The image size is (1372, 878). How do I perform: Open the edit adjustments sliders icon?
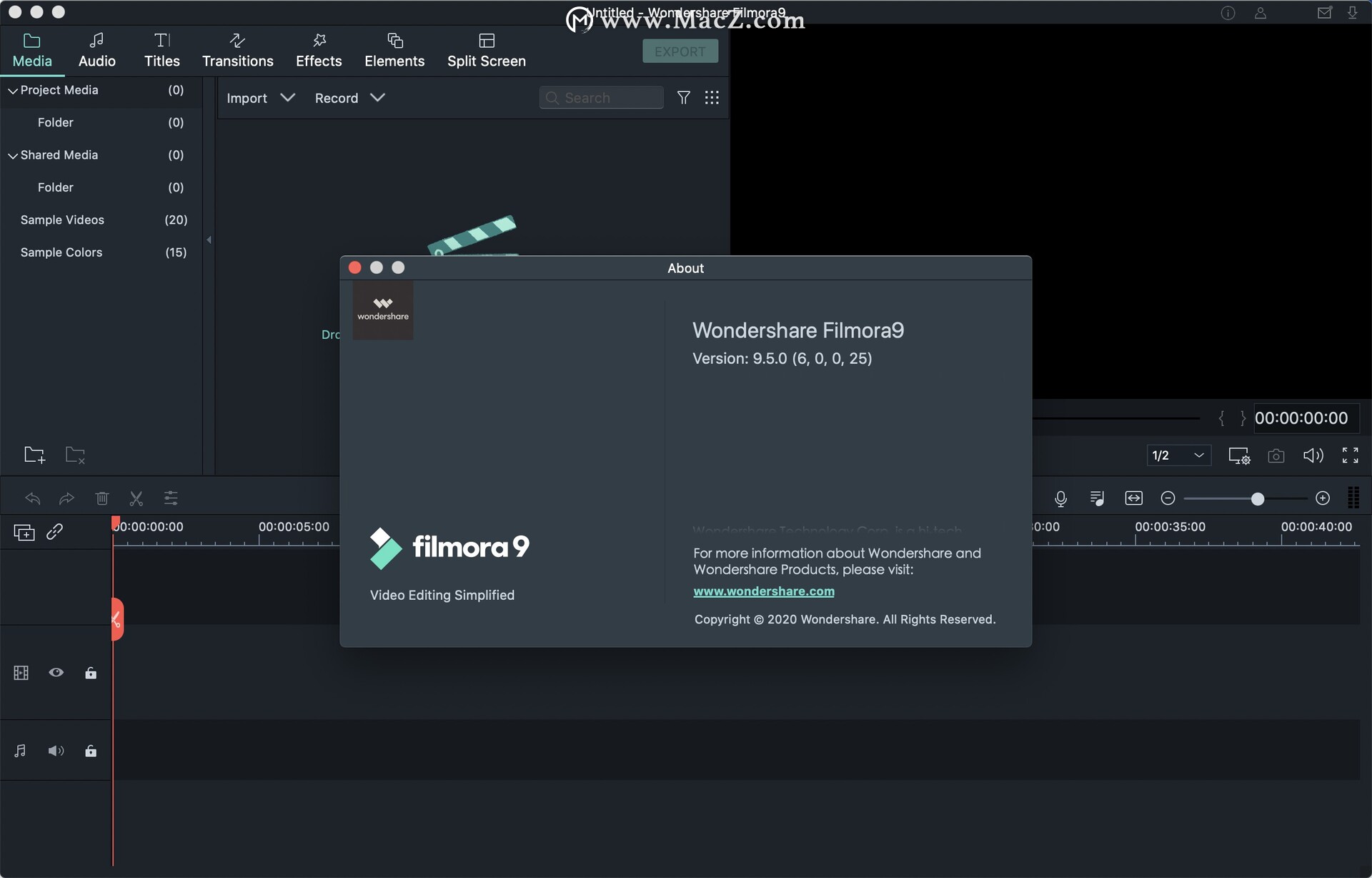171,498
